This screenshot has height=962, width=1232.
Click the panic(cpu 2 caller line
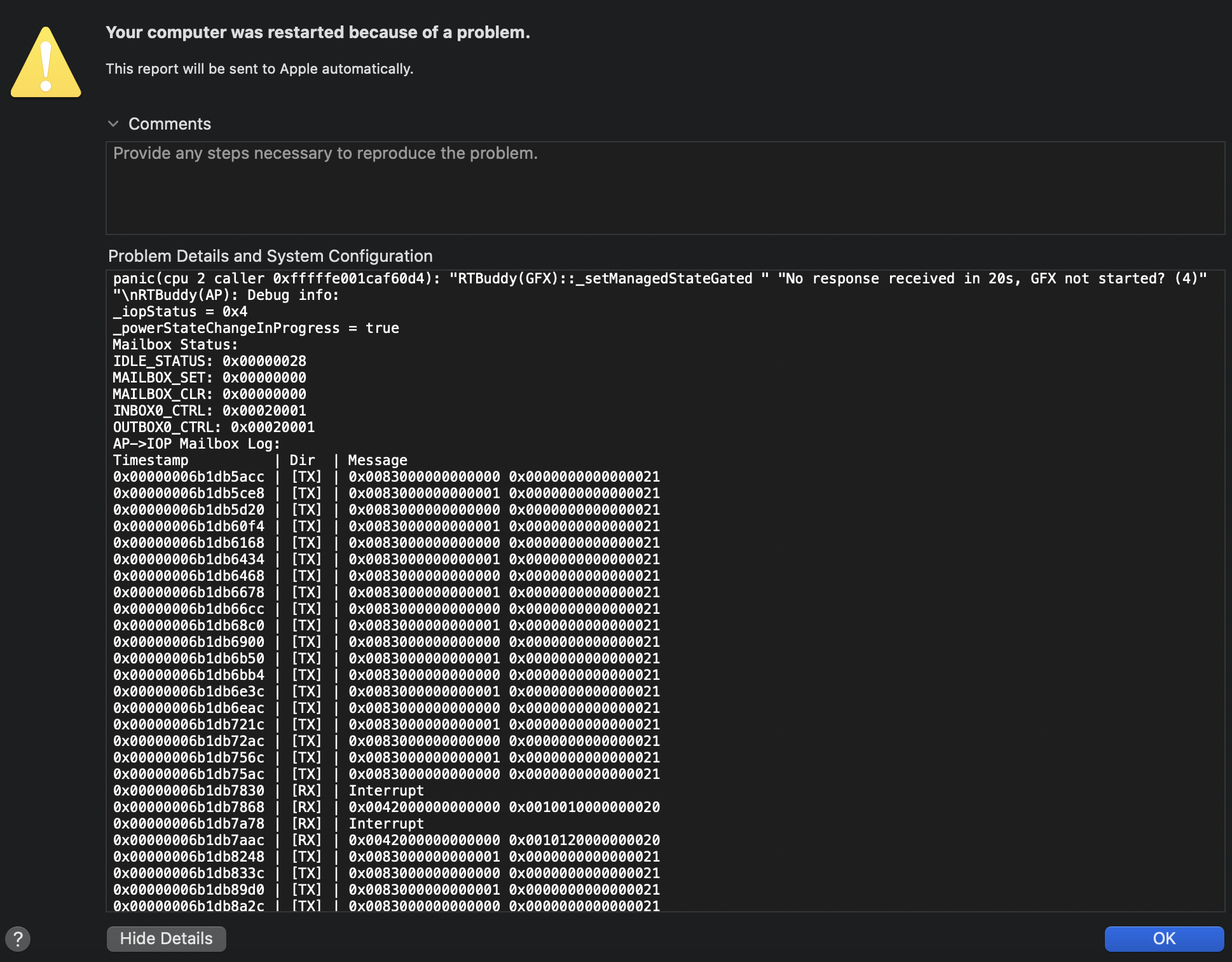pyautogui.click(x=659, y=278)
